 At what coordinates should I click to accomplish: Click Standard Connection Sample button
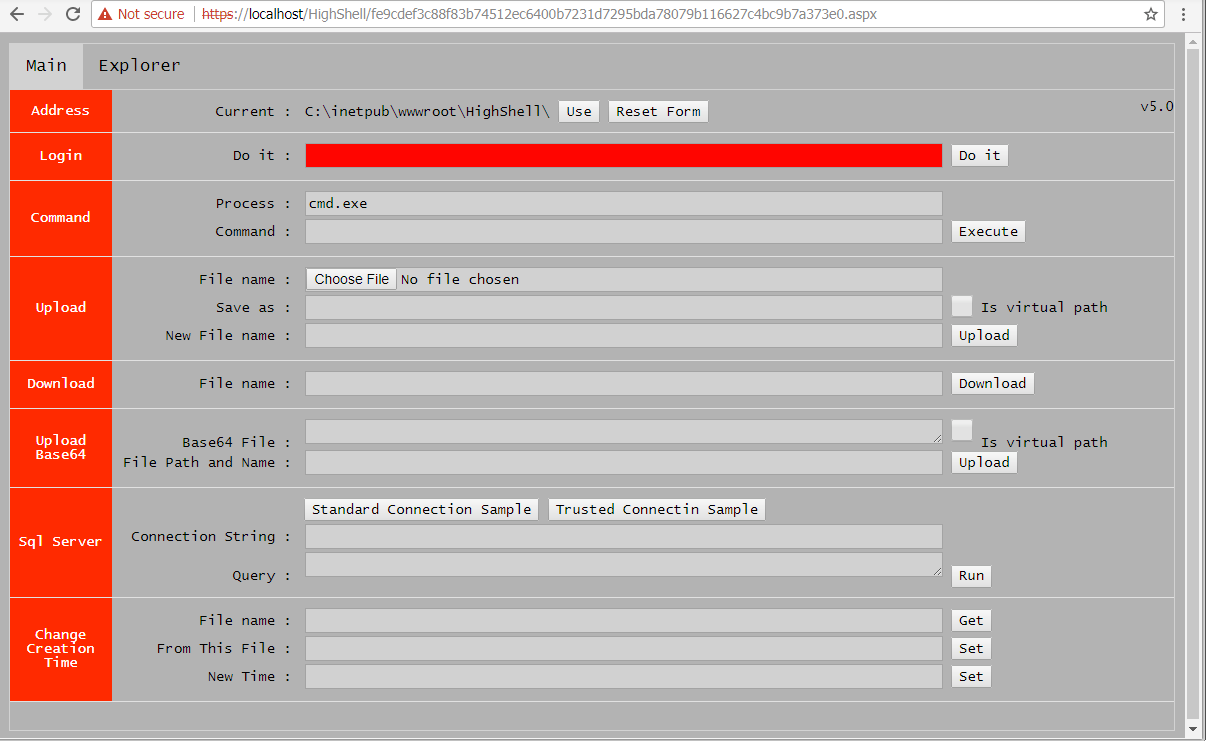coord(421,509)
